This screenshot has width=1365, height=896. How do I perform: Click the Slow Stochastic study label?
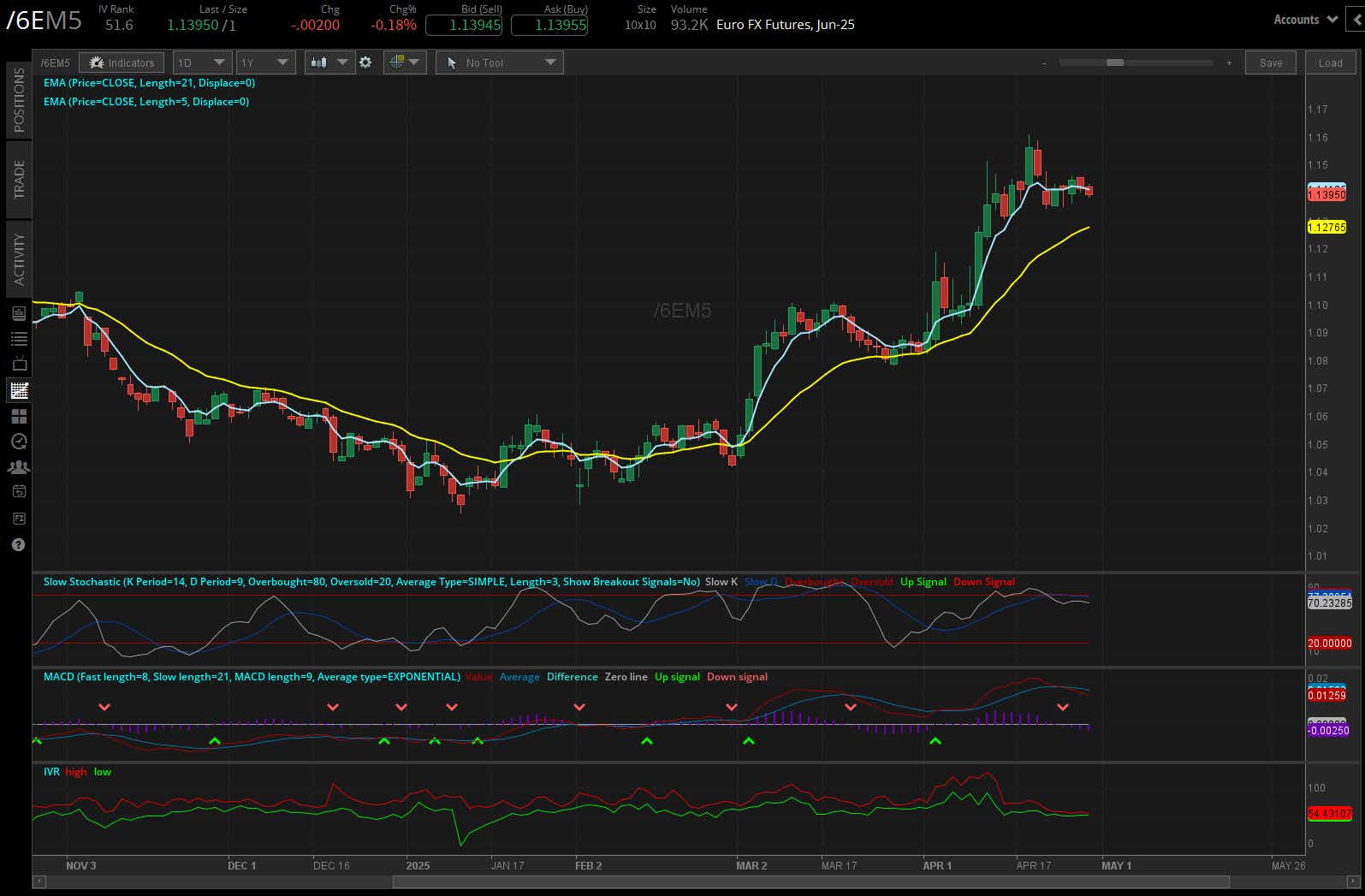371,582
